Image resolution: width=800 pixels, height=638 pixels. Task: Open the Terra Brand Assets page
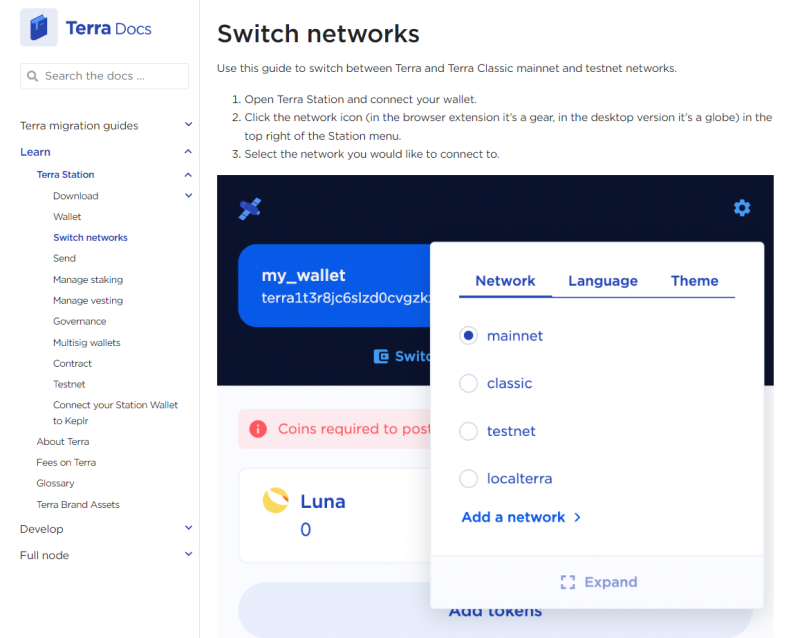[x=78, y=505]
